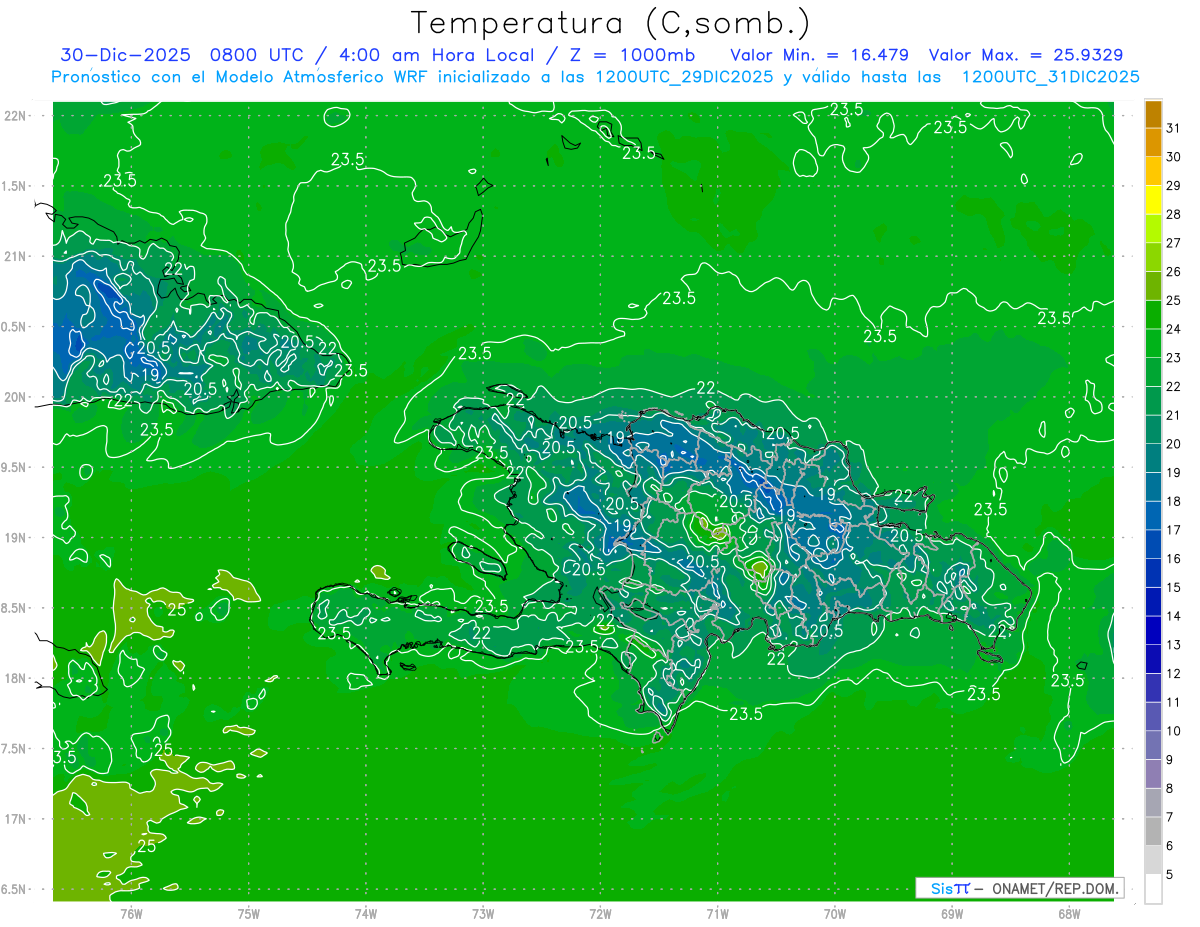Click the "24" label on the color scale
Viewport: 1200px width, 927px height.
click(1173, 329)
